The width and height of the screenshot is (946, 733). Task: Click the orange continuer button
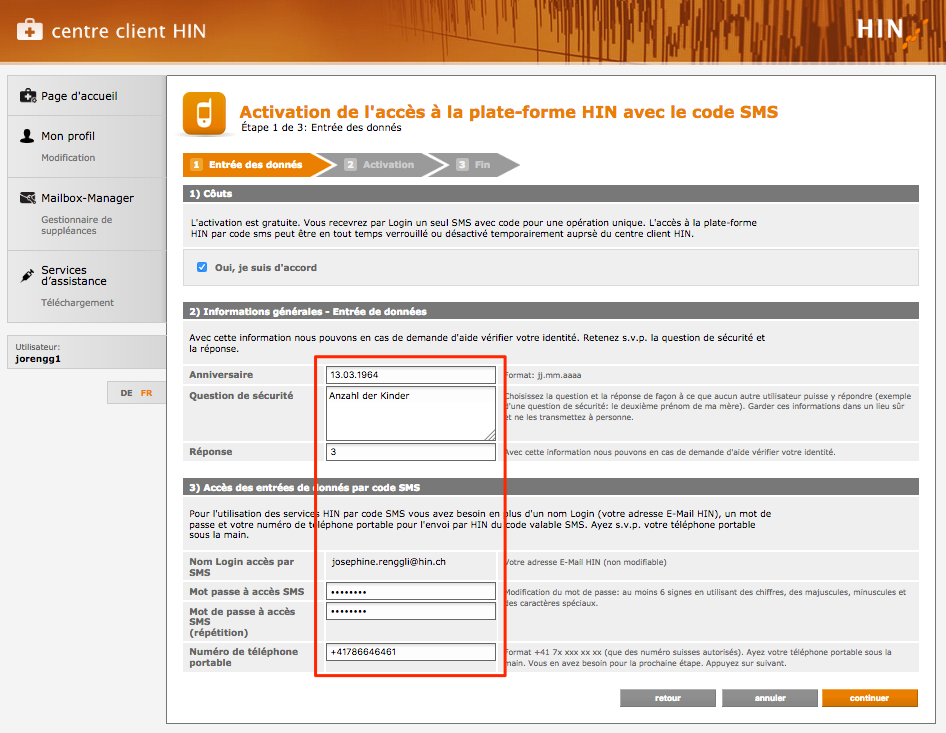tap(869, 698)
